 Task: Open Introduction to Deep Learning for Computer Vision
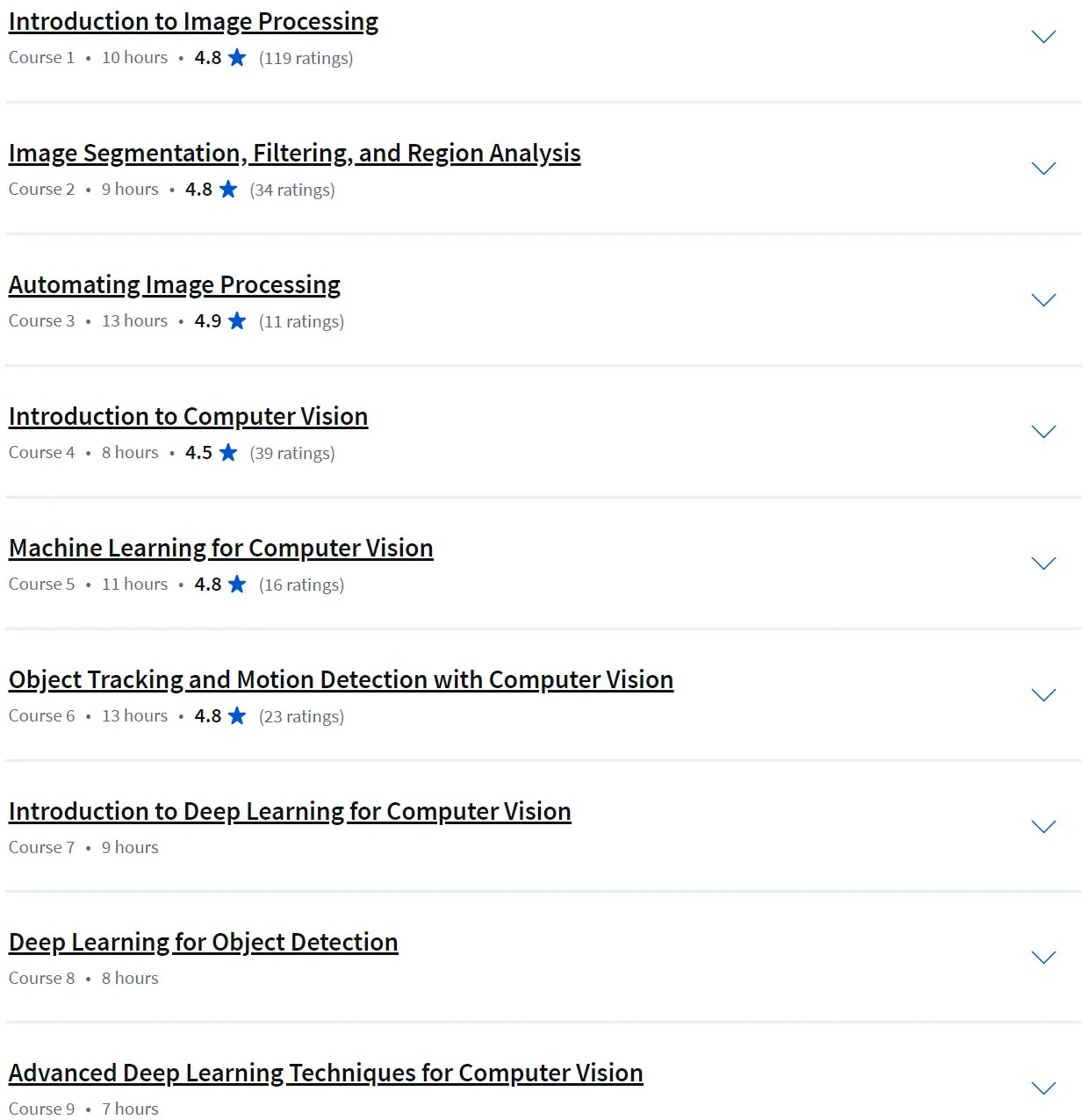[290, 812]
